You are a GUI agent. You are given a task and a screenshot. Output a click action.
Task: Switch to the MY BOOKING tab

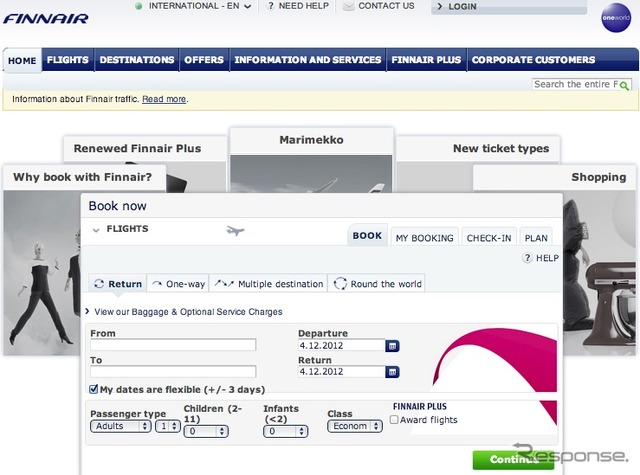click(424, 238)
